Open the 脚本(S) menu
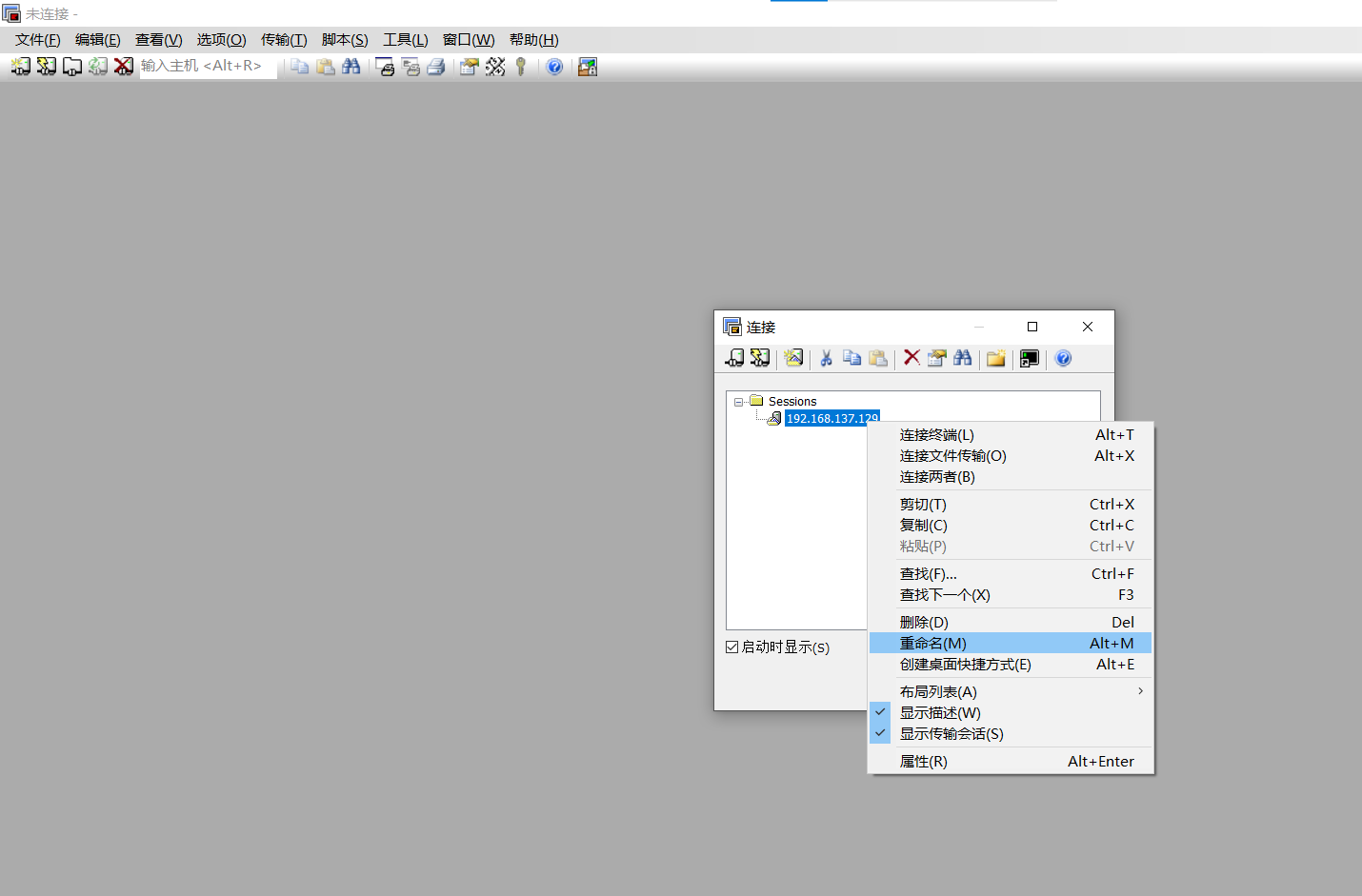Viewport: 1362px width, 896px height. pos(345,40)
